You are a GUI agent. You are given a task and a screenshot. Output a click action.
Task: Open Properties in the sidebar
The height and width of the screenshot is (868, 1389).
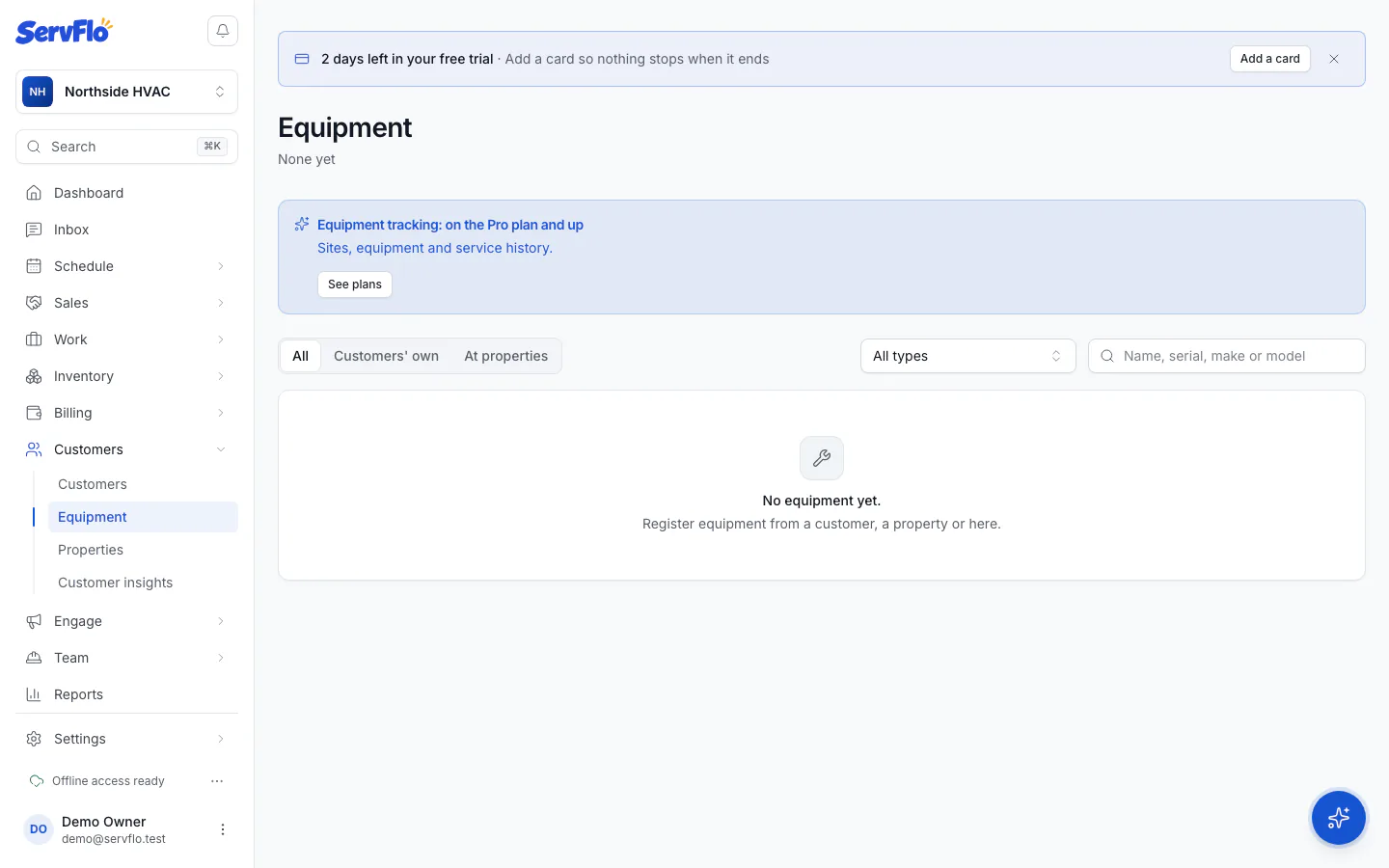pos(143,550)
